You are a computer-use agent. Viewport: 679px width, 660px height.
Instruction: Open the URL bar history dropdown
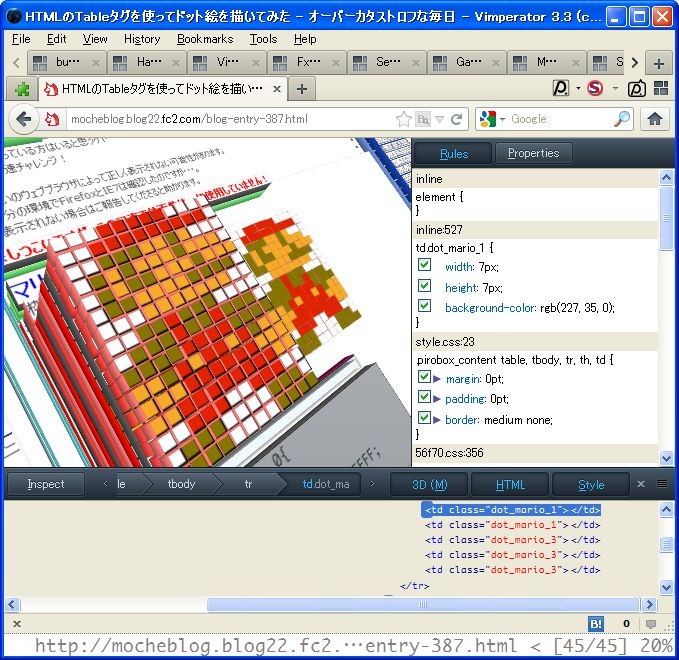440,119
